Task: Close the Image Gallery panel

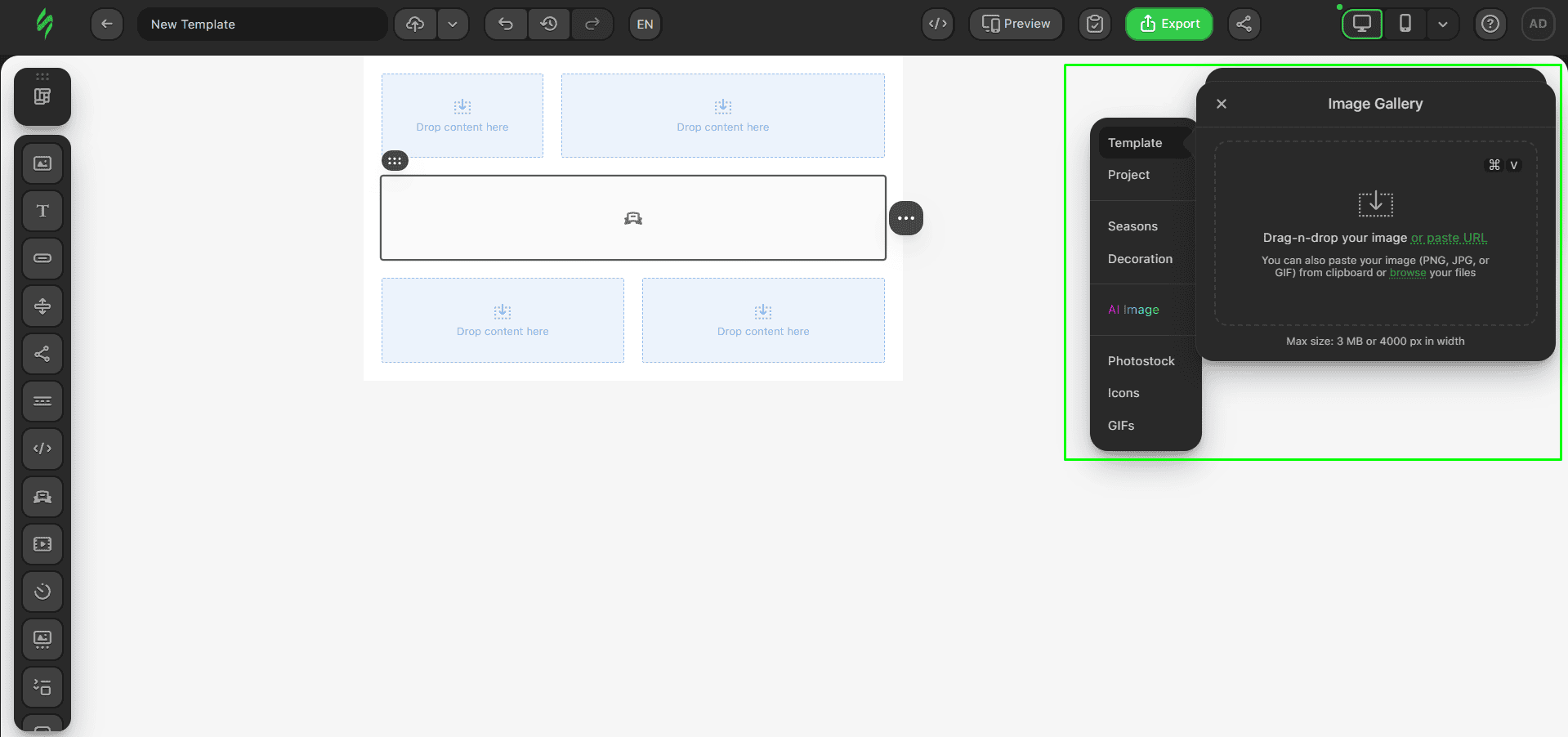Action: tap(1222, 104)
